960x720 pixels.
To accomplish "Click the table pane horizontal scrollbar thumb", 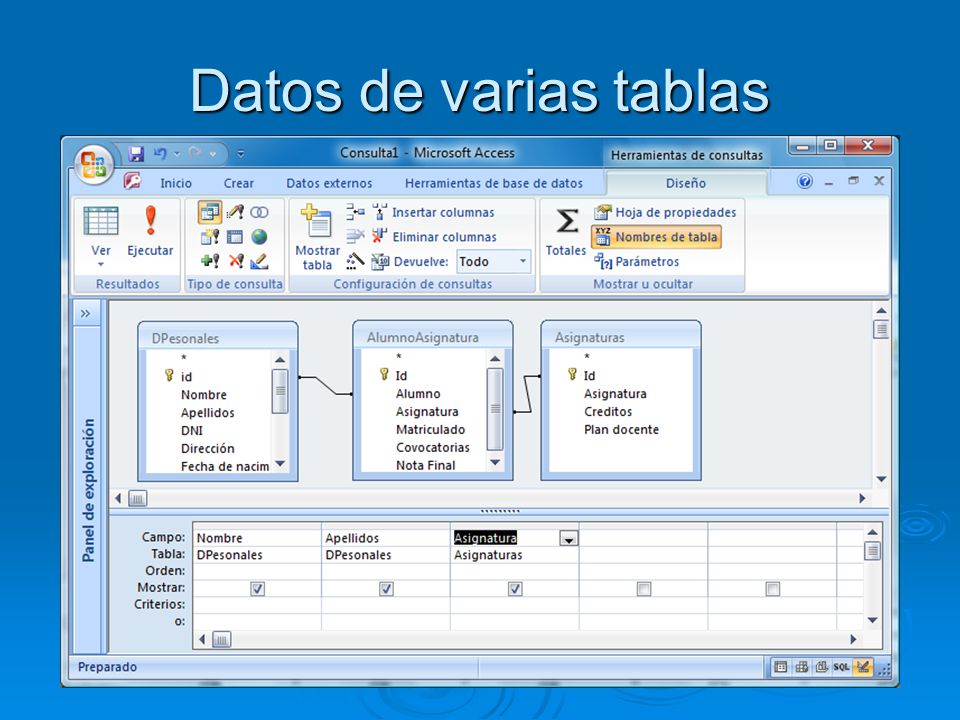I will click(138, 499).
